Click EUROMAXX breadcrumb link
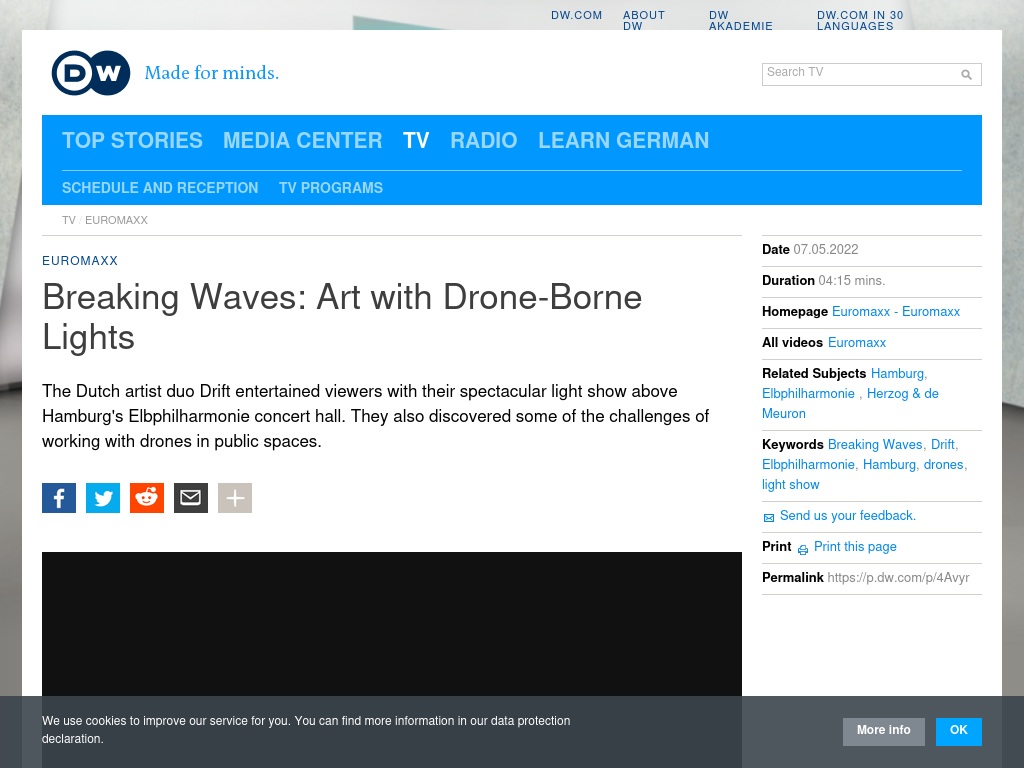 (x=116, y=221)
